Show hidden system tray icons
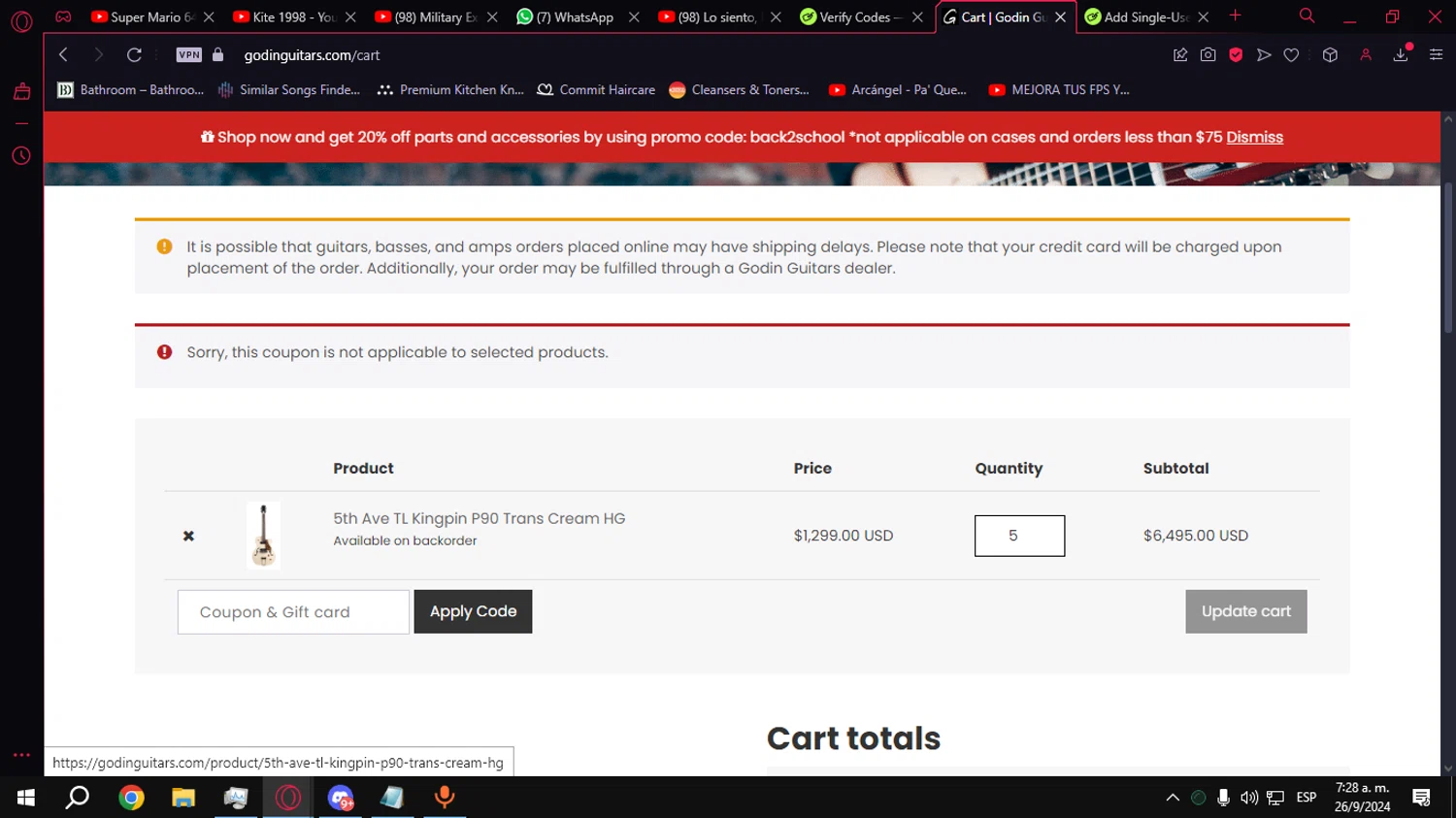Image resolution: width=1456 pixels, height=818 pixels. [1173, 798]
